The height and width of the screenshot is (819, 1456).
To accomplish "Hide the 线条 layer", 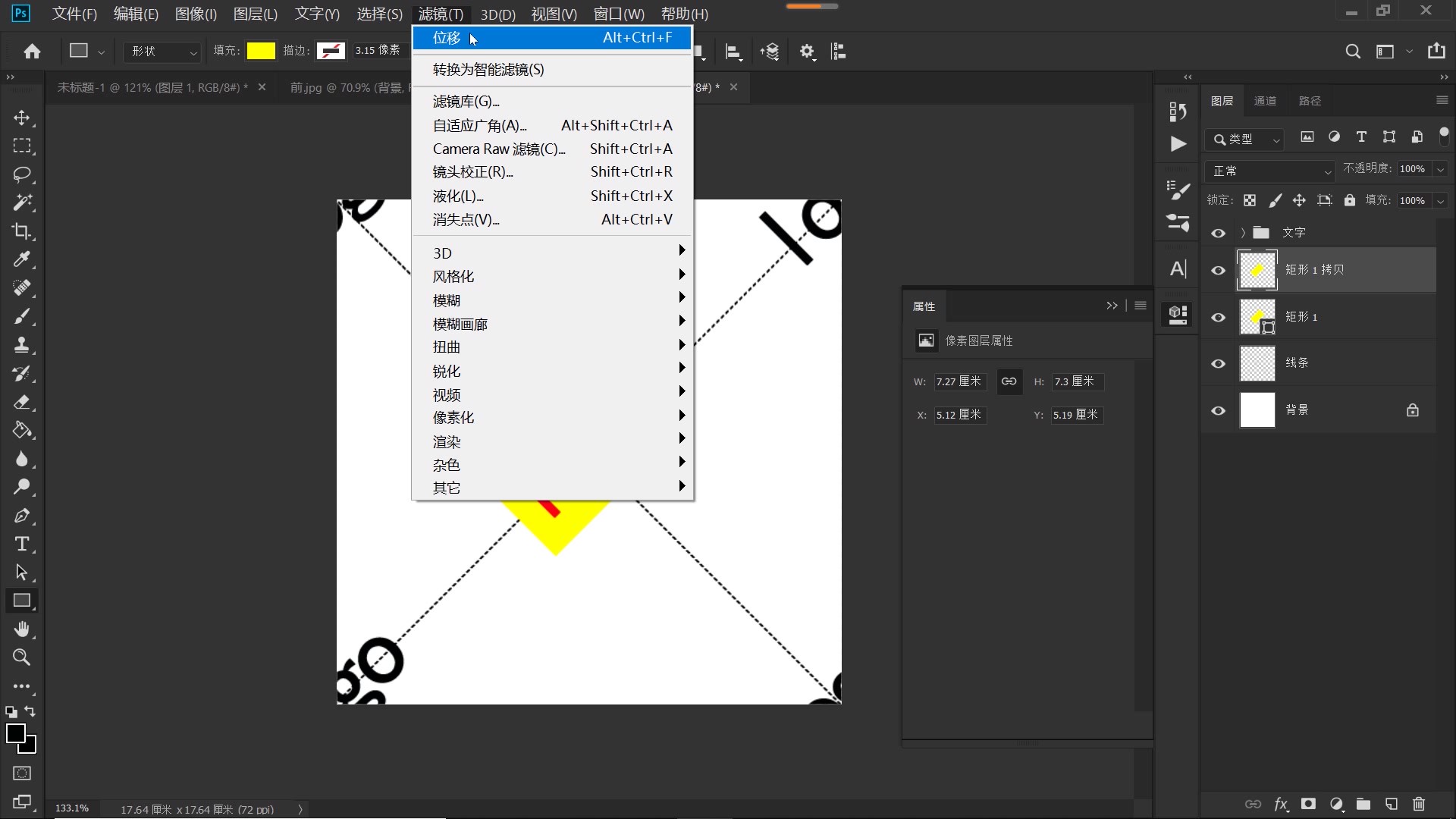I will tap(1219, 363).
